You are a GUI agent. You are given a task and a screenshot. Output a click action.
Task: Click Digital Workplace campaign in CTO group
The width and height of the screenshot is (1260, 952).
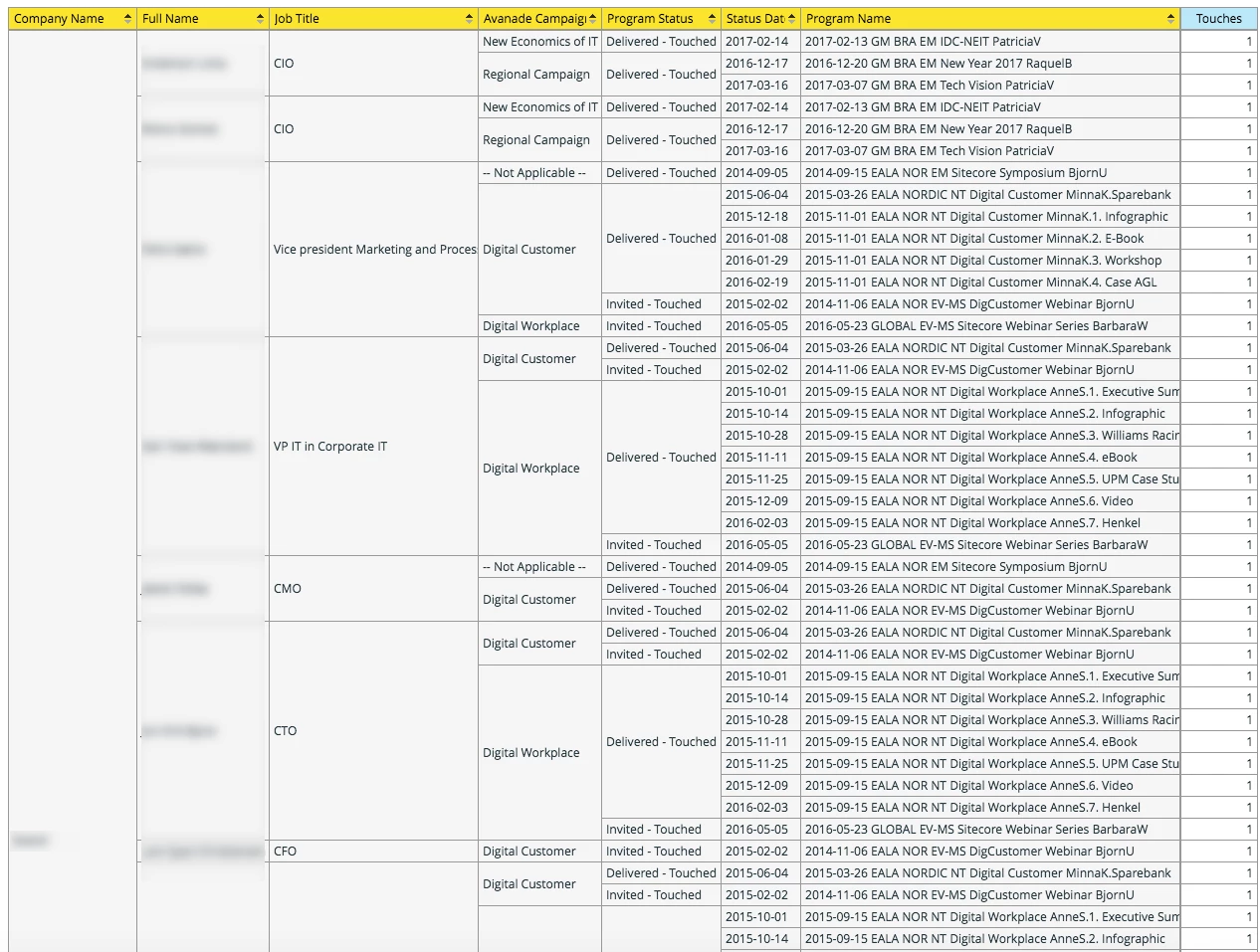click(540, 753)
